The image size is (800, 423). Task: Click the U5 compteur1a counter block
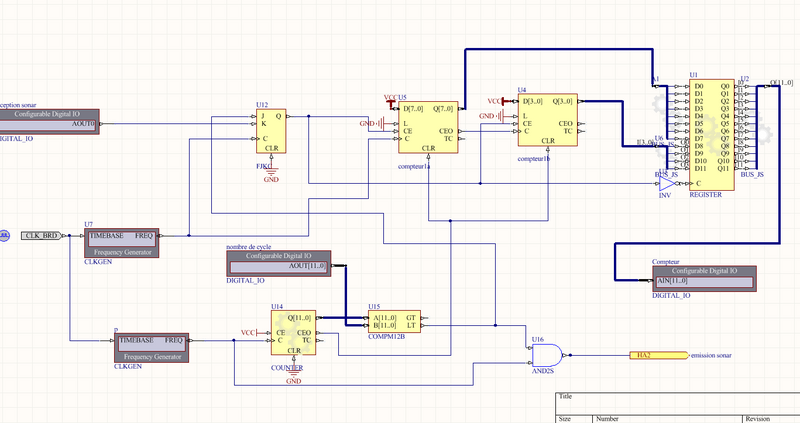pyautogui.click(x=428, y=127)
